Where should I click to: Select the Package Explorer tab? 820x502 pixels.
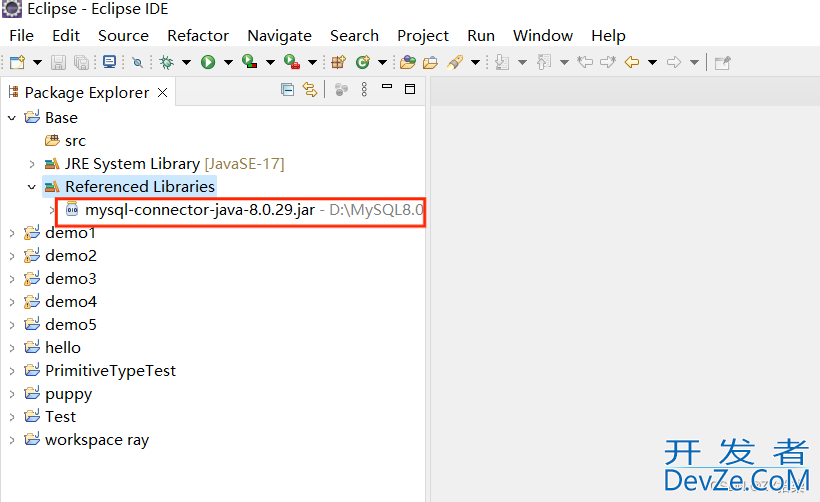click(x=86, y=93)
